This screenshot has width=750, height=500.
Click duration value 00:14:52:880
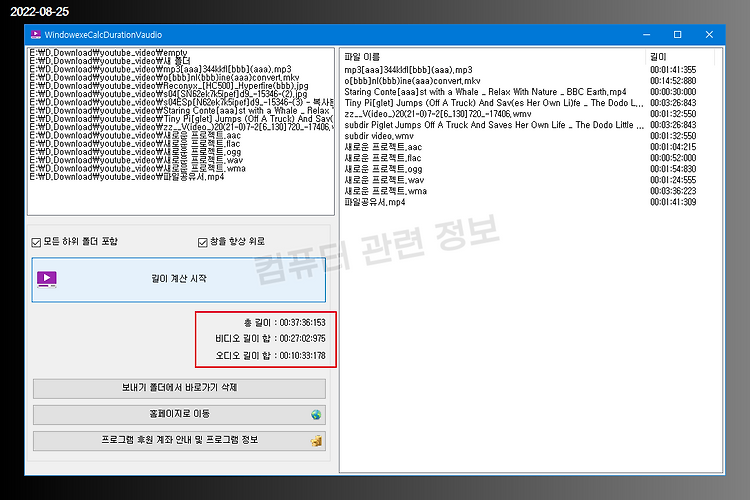[673, 81]
